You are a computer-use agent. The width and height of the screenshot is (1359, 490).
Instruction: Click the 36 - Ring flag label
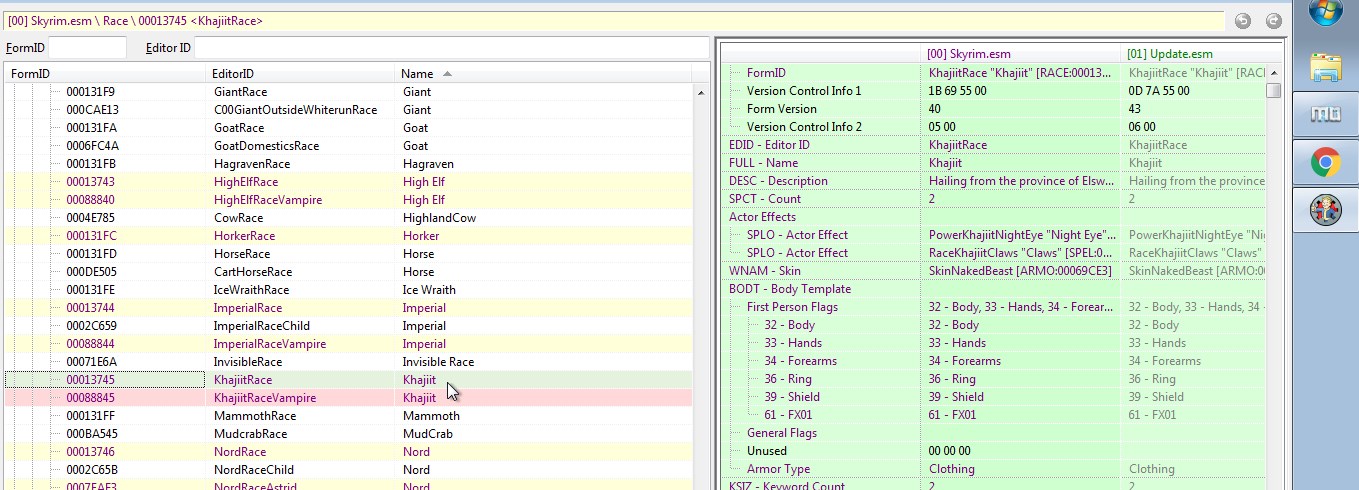[x=788, y=379]
